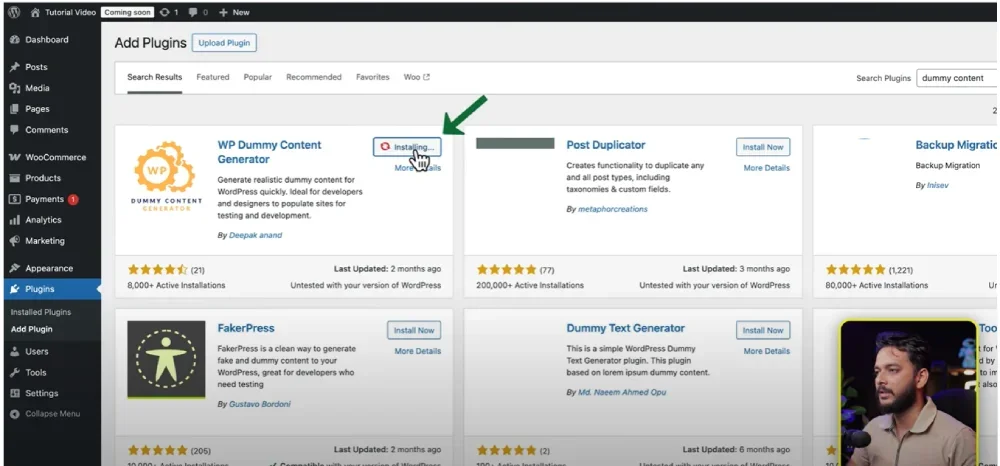Click the Media sidebar icon

15,88
